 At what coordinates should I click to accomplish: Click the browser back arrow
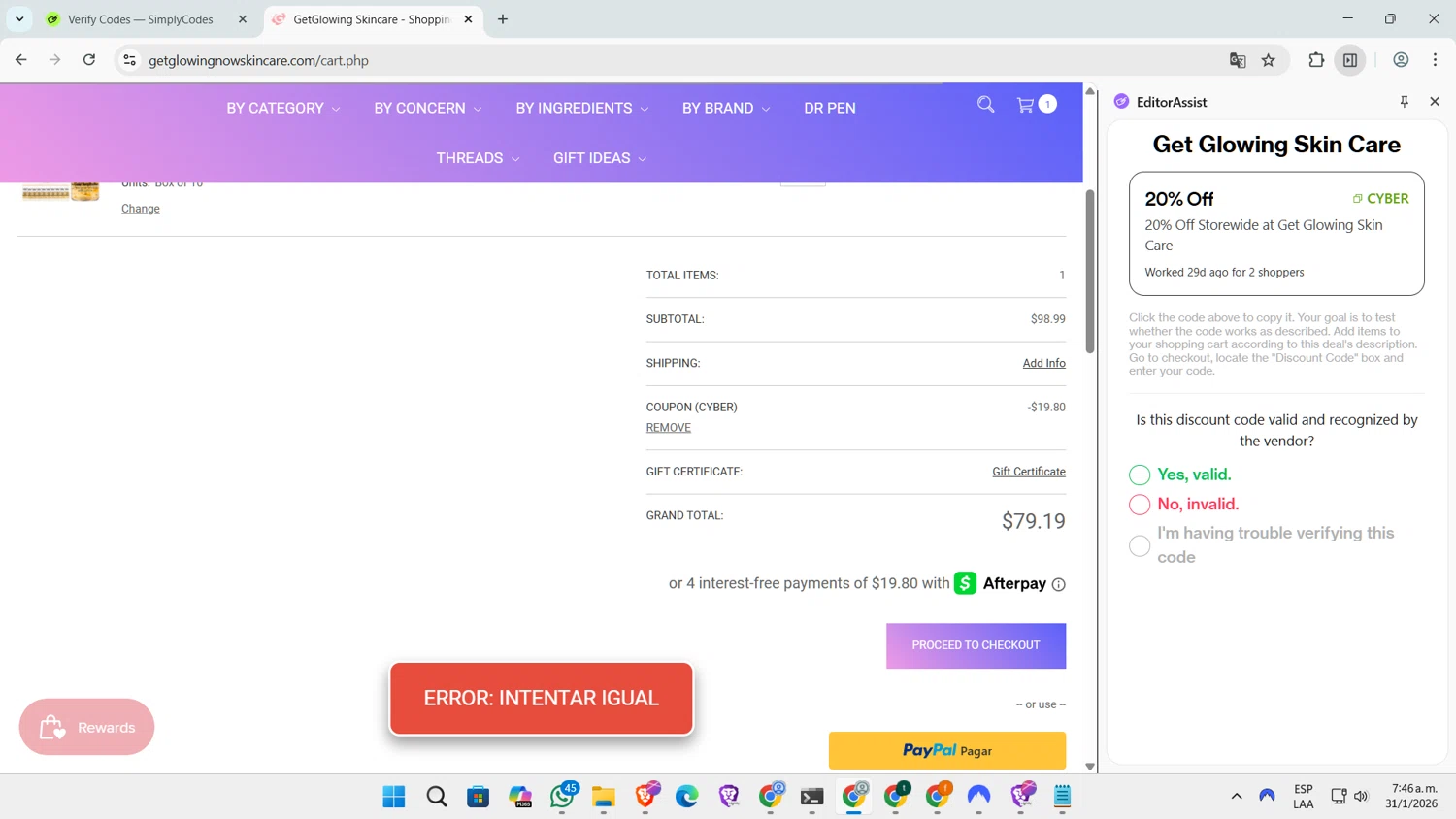(21, 60)
